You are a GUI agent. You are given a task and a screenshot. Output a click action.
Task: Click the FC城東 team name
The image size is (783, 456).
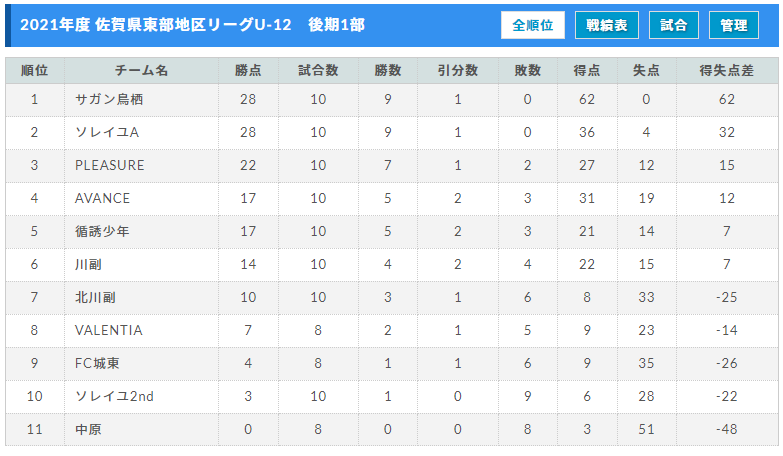(x=97, y=363)
